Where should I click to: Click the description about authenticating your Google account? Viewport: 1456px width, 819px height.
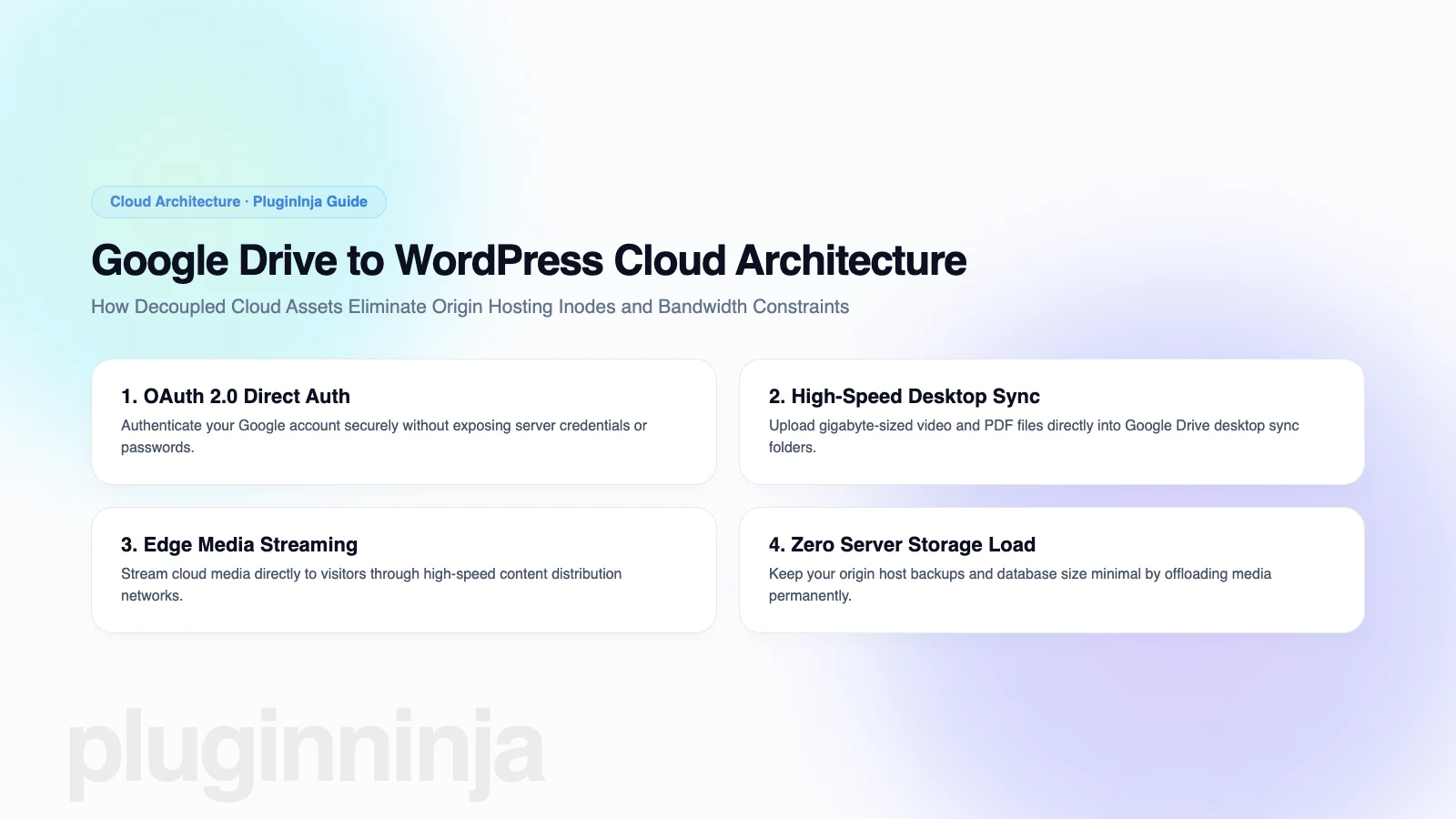pyautogui.click(x=384, y=437)
